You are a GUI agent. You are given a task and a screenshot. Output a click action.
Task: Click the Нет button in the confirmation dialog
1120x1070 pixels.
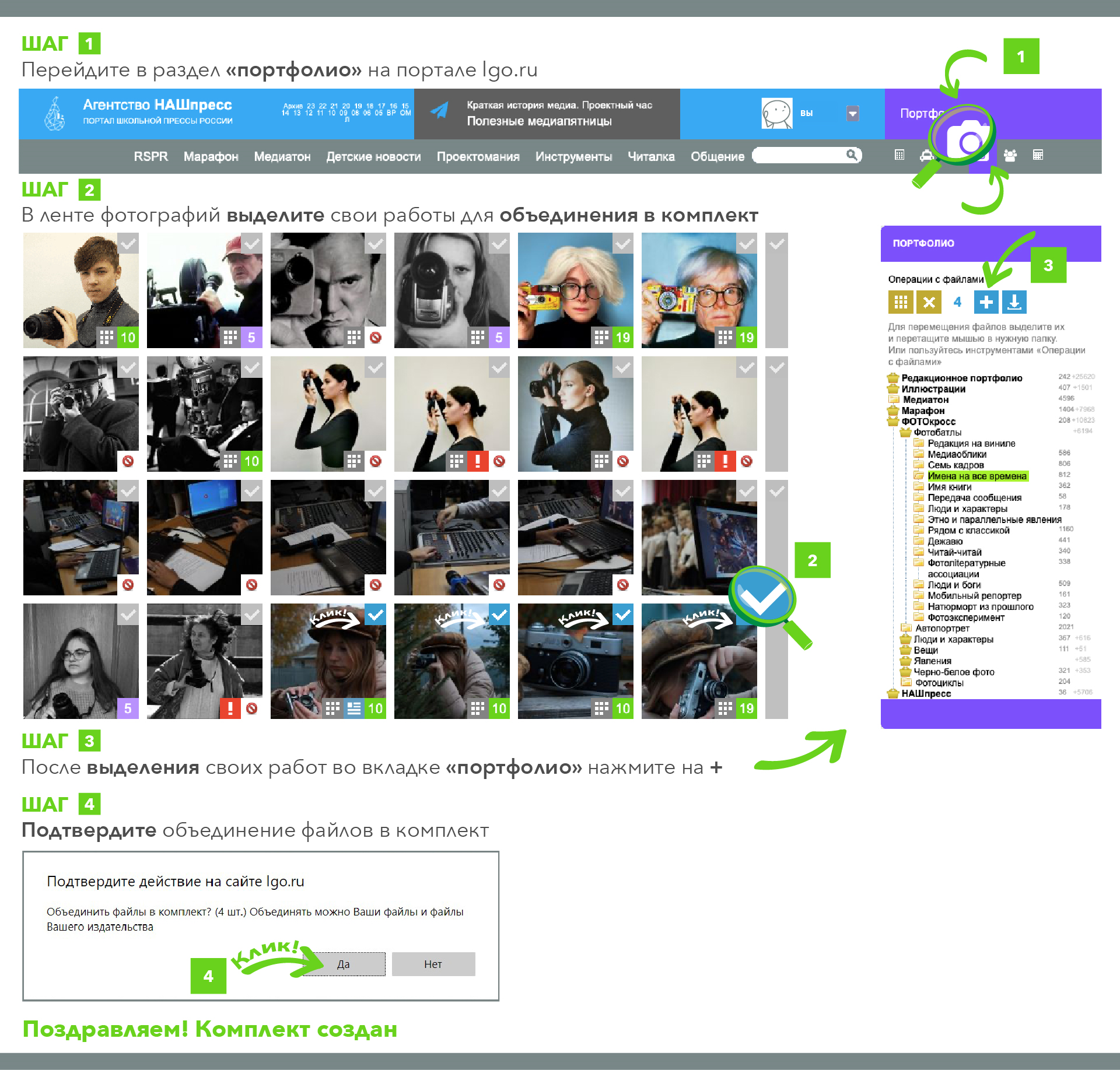[x=433, y=964]
